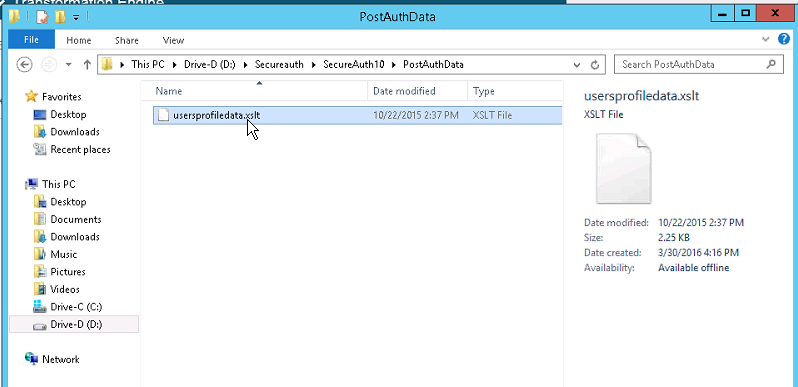Click the Drive-C disk icon
Viewport: 798px width, 387px height.
40,307
